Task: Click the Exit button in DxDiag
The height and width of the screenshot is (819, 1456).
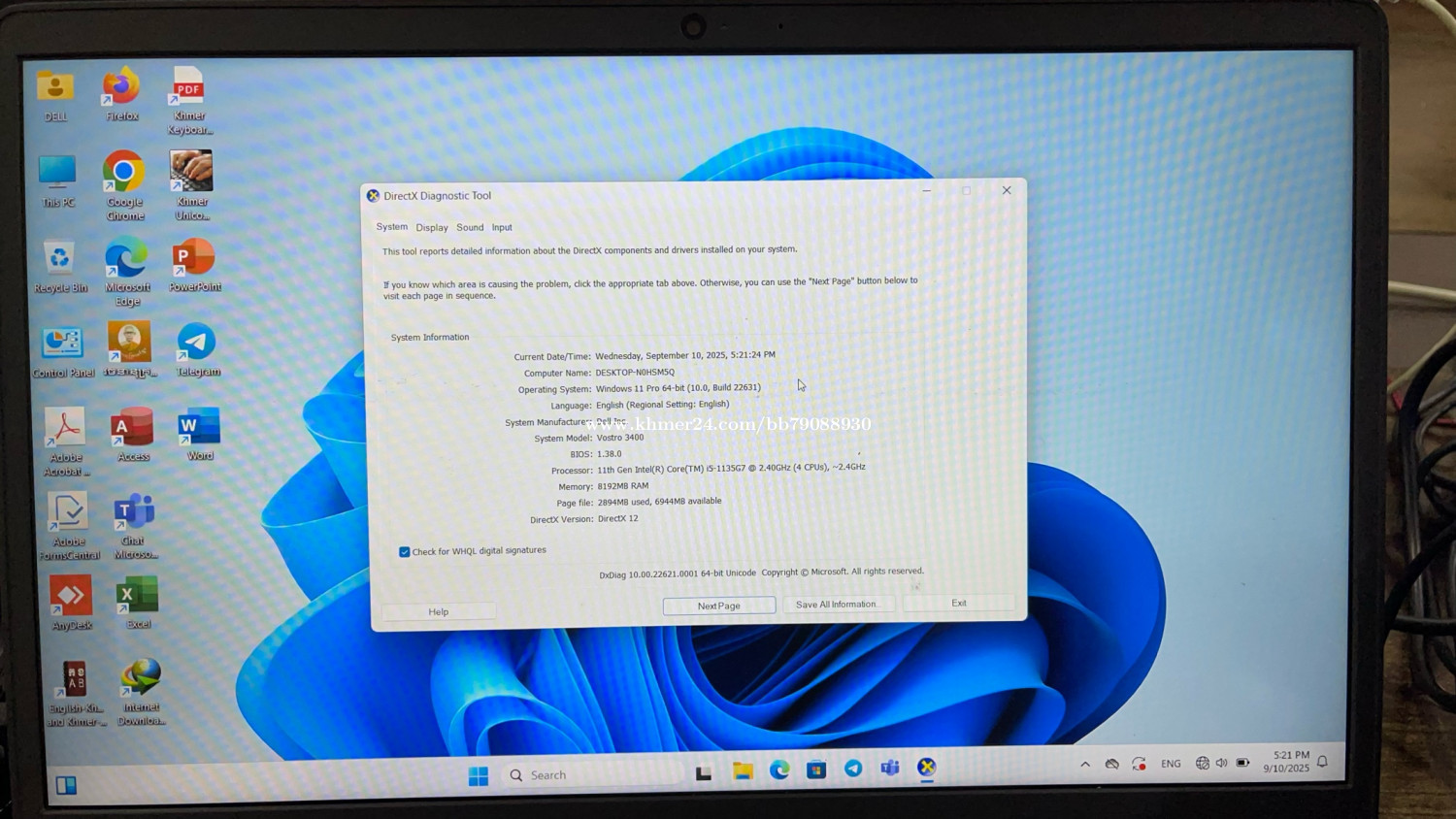Action: coord(959,603)
